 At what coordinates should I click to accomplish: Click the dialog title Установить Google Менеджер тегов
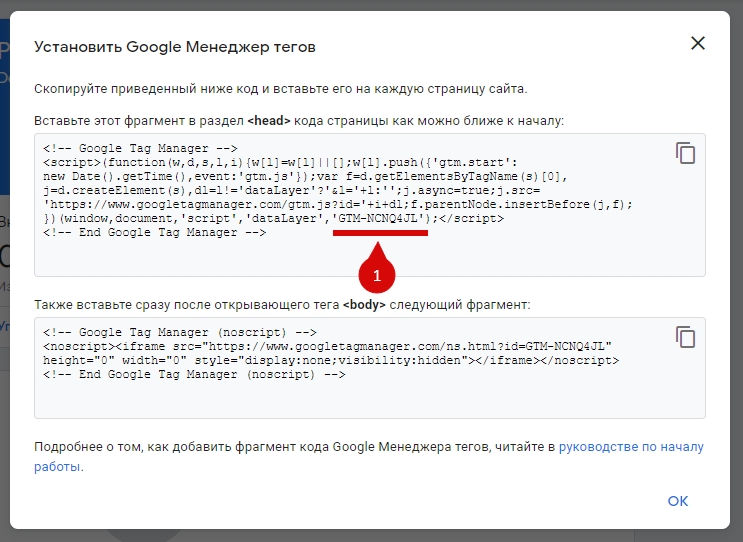pyautogui.click(x=175, y=46)
